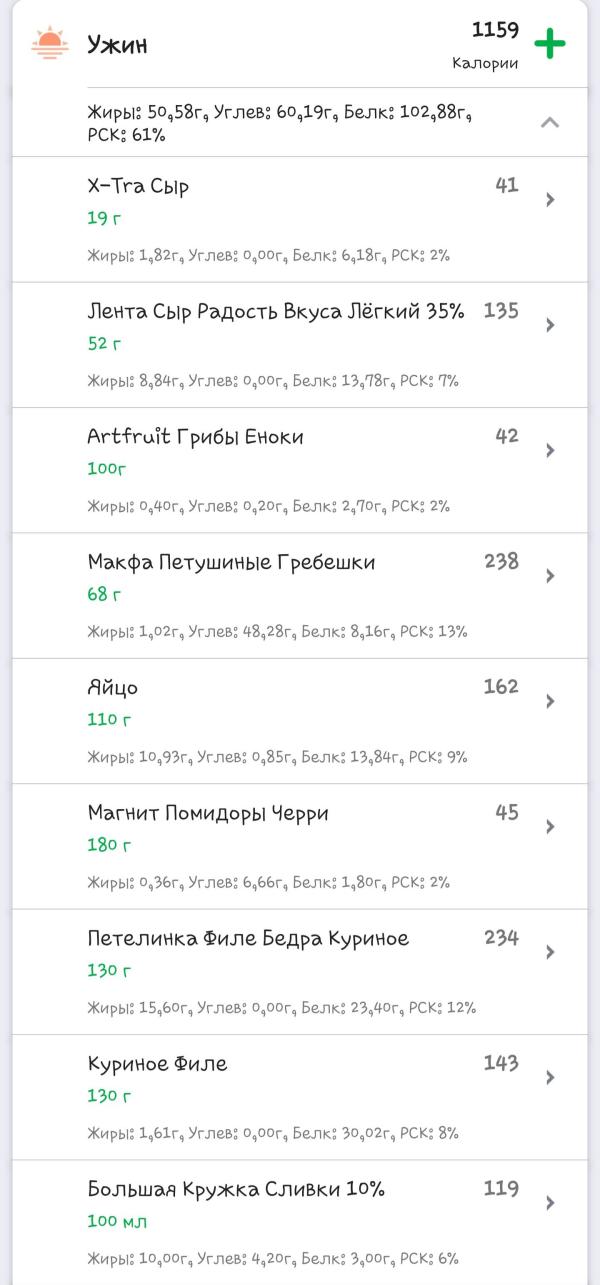
Task: Open arrow for Большая Кружка Сливки 10%
Action: pyautogui.click(x=550, y=1203)
